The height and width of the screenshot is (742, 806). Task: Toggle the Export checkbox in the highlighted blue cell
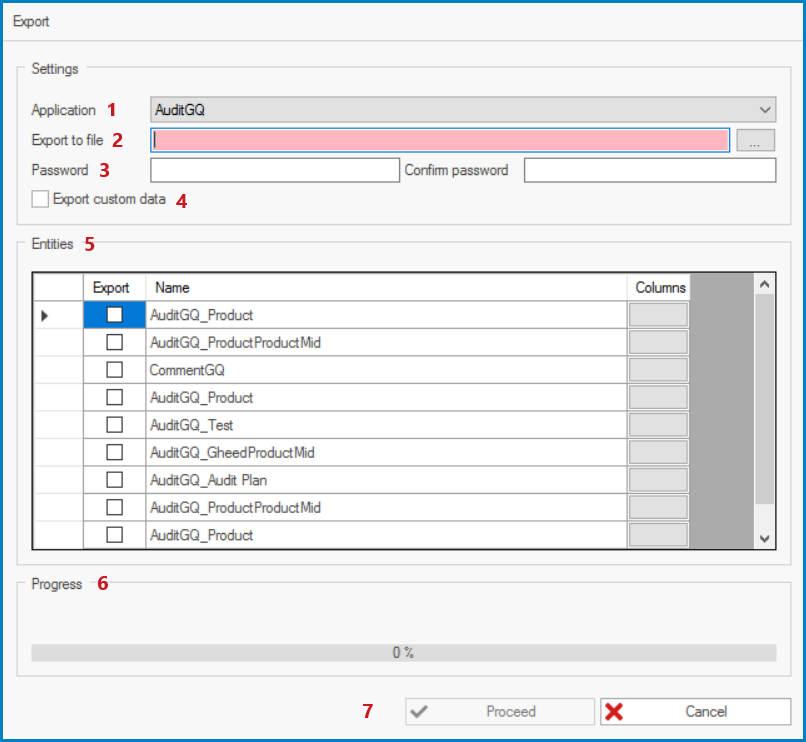(x=114, y=315)
